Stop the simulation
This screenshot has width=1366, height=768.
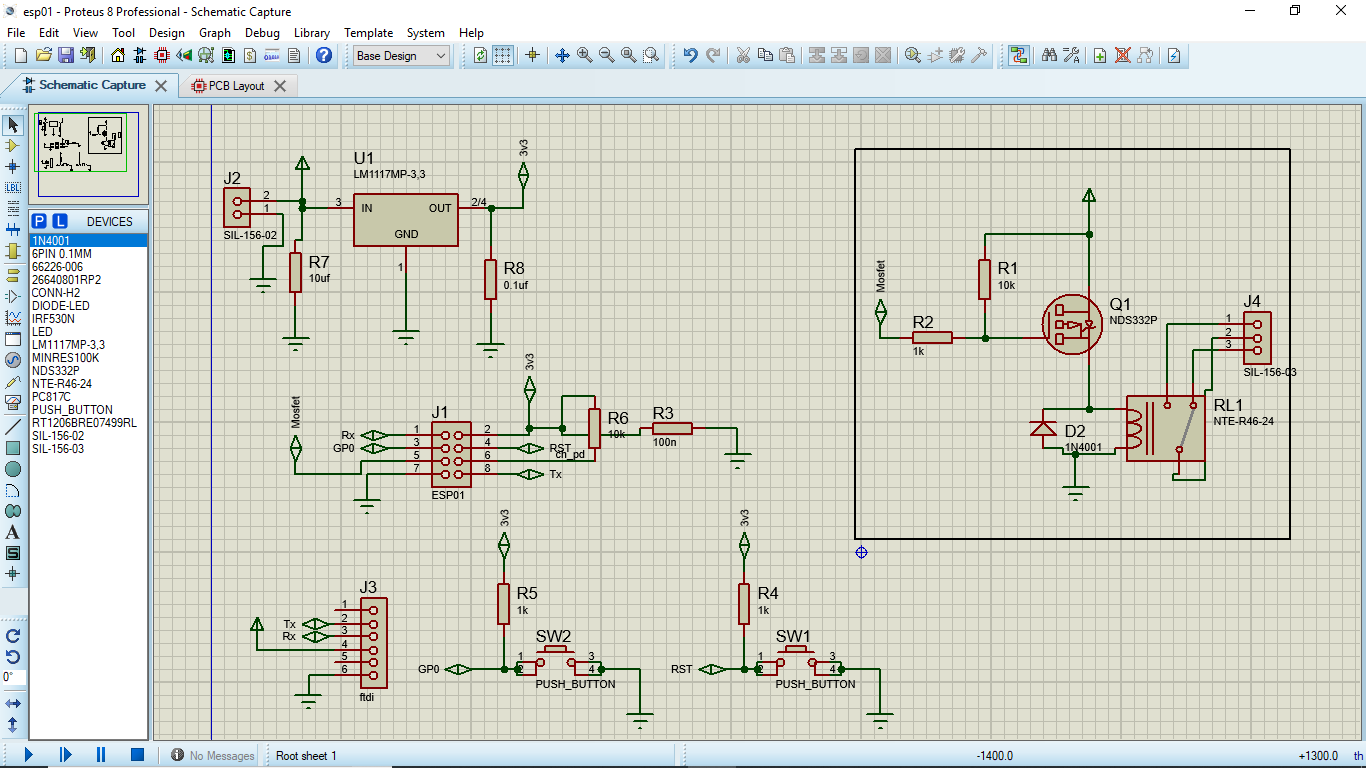click(x=138, y=755)
